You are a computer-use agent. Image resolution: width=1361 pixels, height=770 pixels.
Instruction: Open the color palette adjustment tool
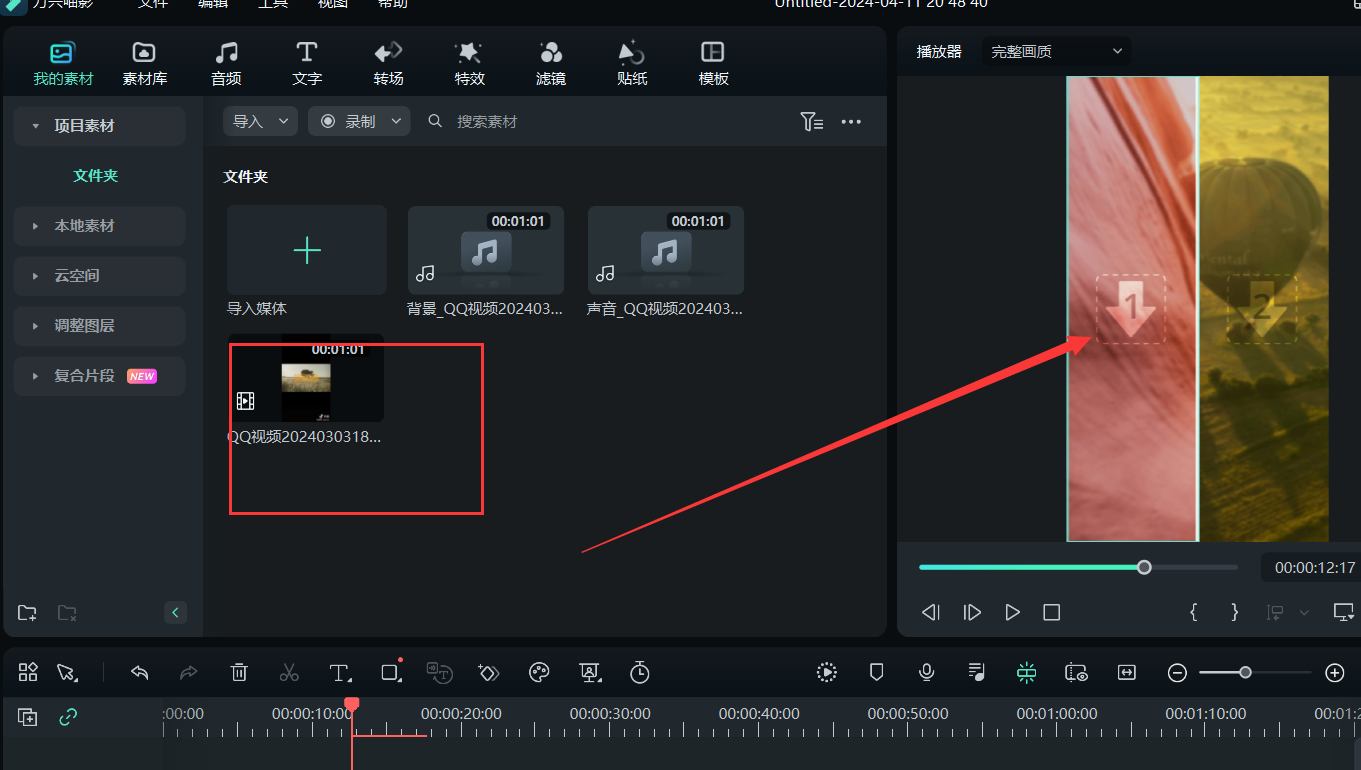click(x=539, y=672)
